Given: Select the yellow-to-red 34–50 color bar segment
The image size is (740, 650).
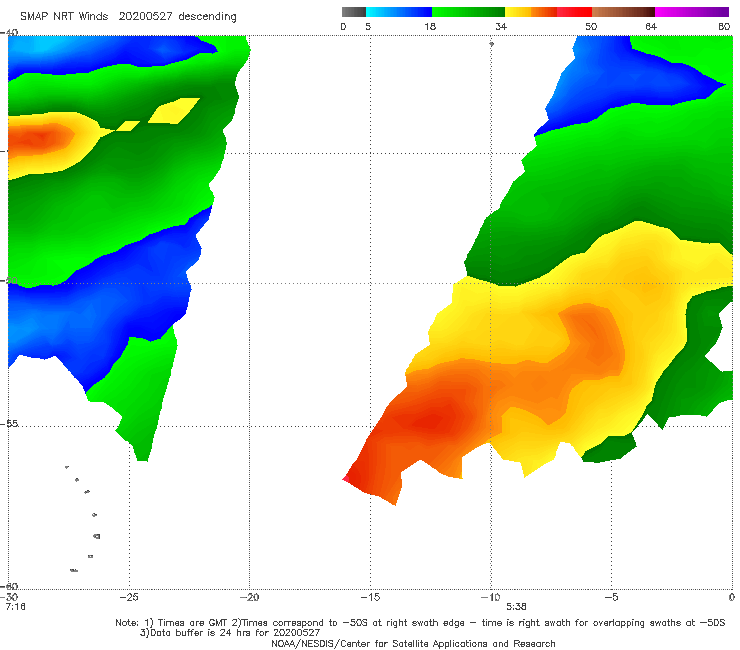Looking at the screenshot, I should click(x=549, y=12).
